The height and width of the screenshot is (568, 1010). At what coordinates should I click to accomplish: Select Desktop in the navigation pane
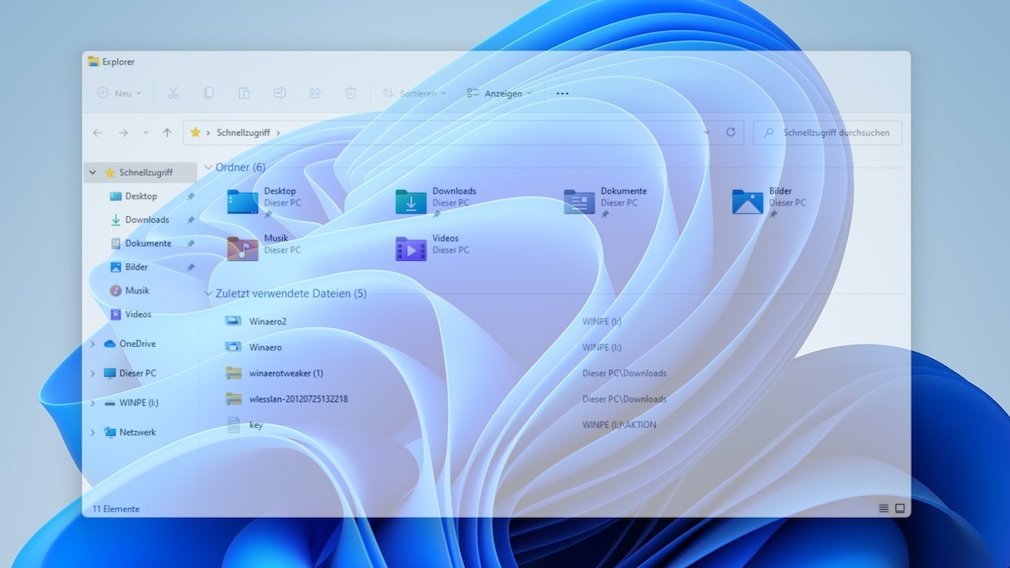(x=141, y=196)
